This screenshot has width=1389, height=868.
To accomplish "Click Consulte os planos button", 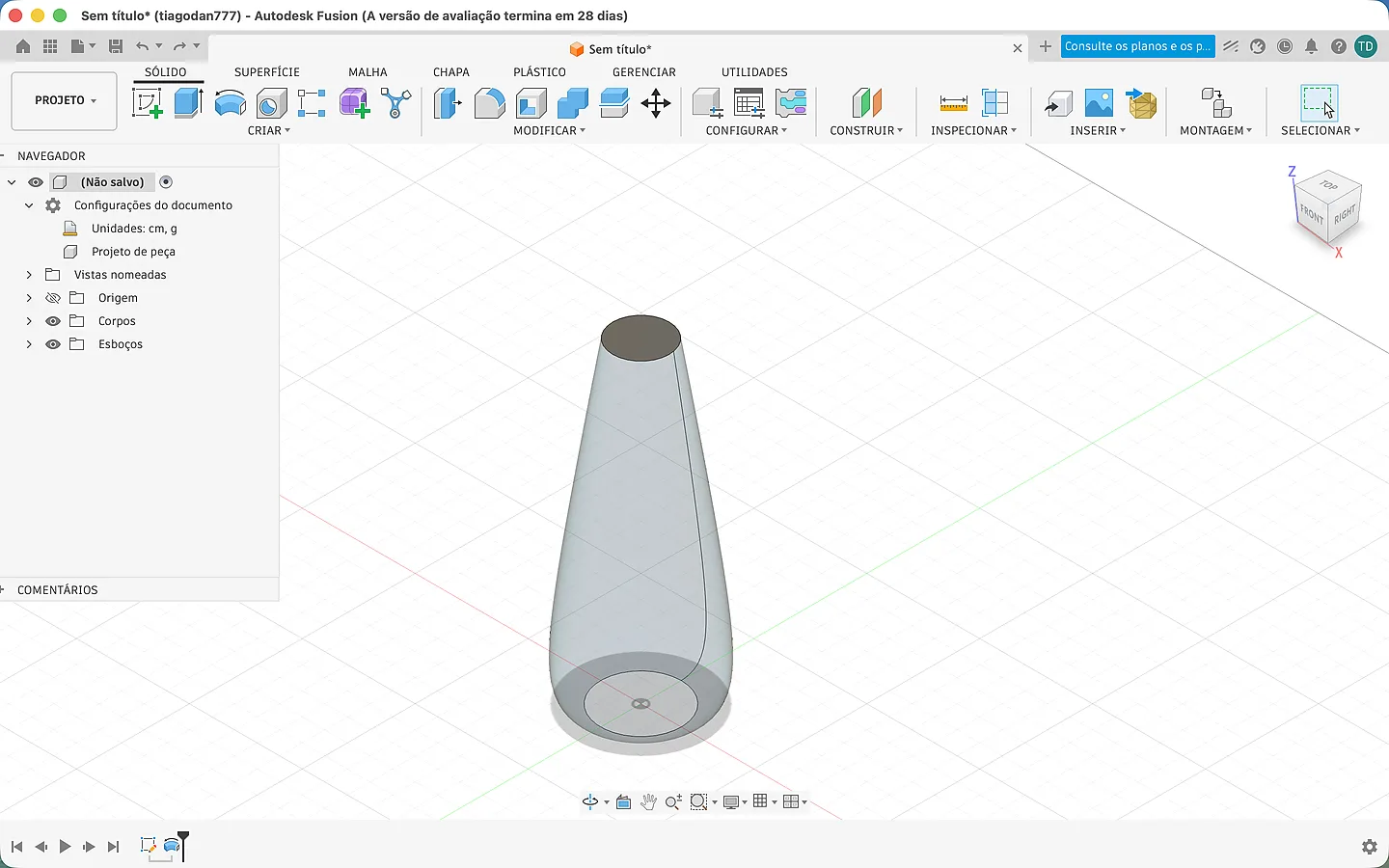I will (1138, 46).
